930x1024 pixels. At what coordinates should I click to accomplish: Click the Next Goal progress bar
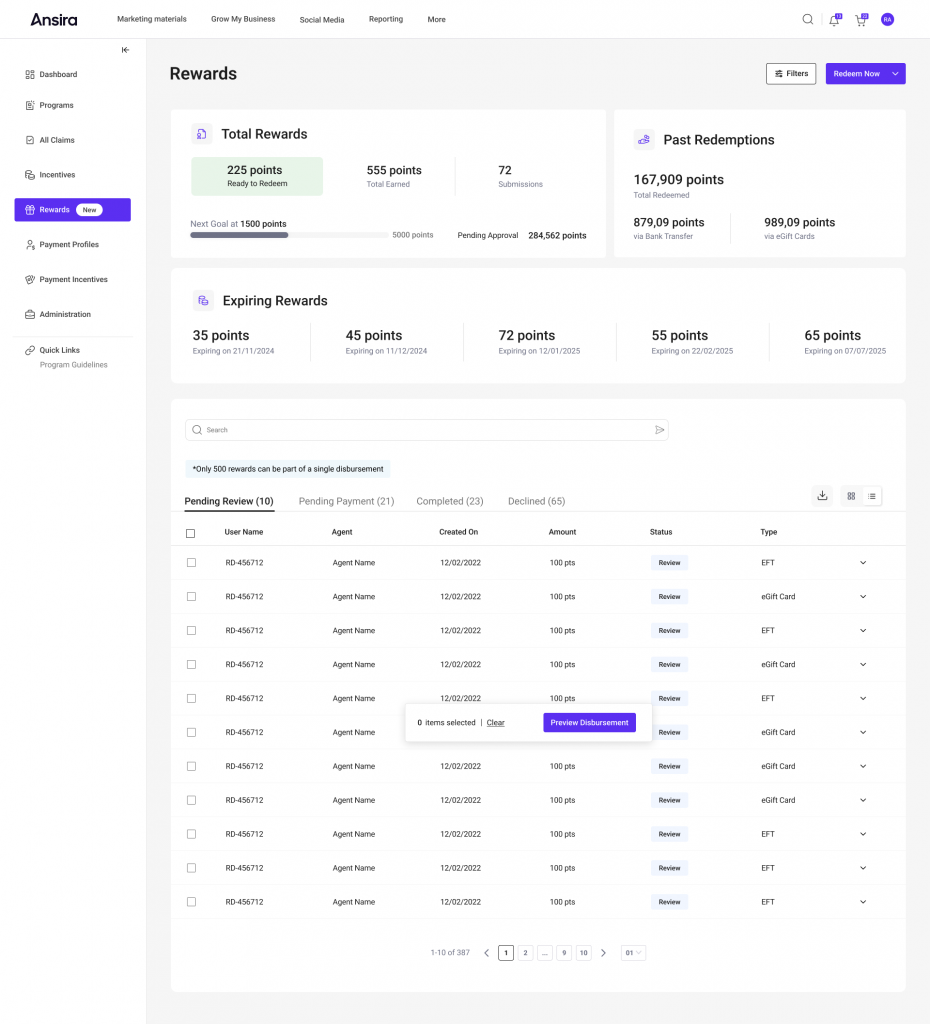click(x=289, y=235)
